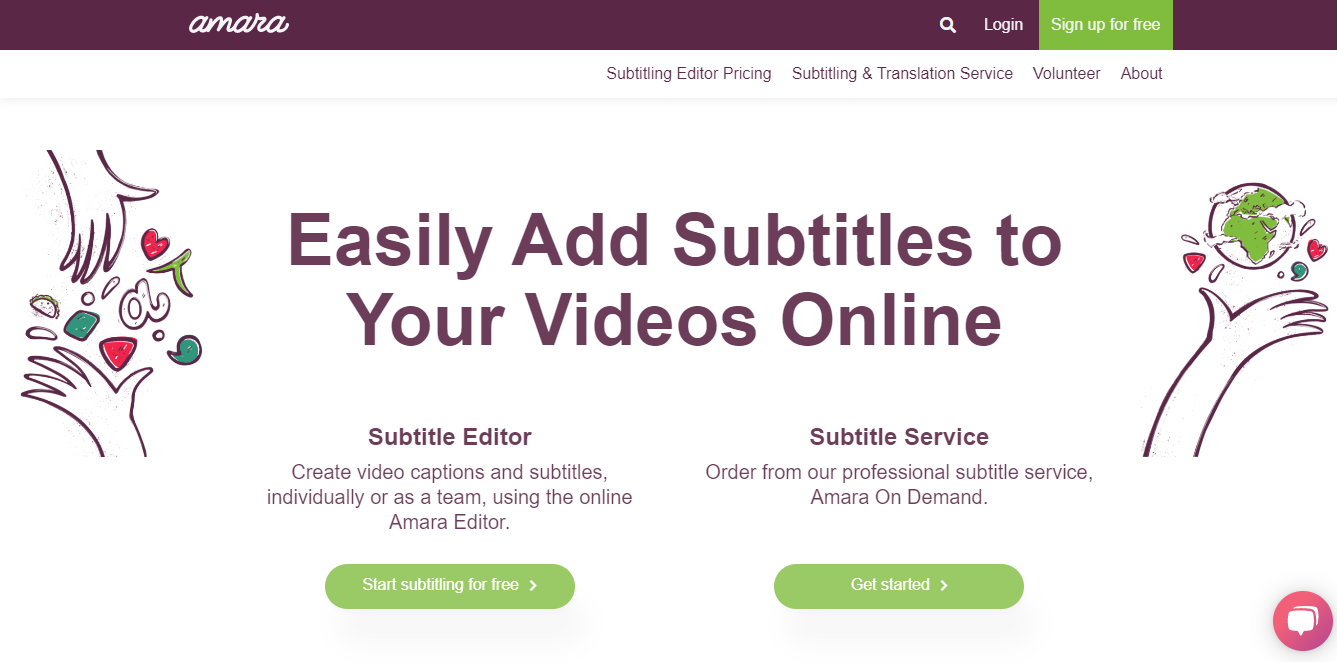Go to Login page

coord(1003,25)
